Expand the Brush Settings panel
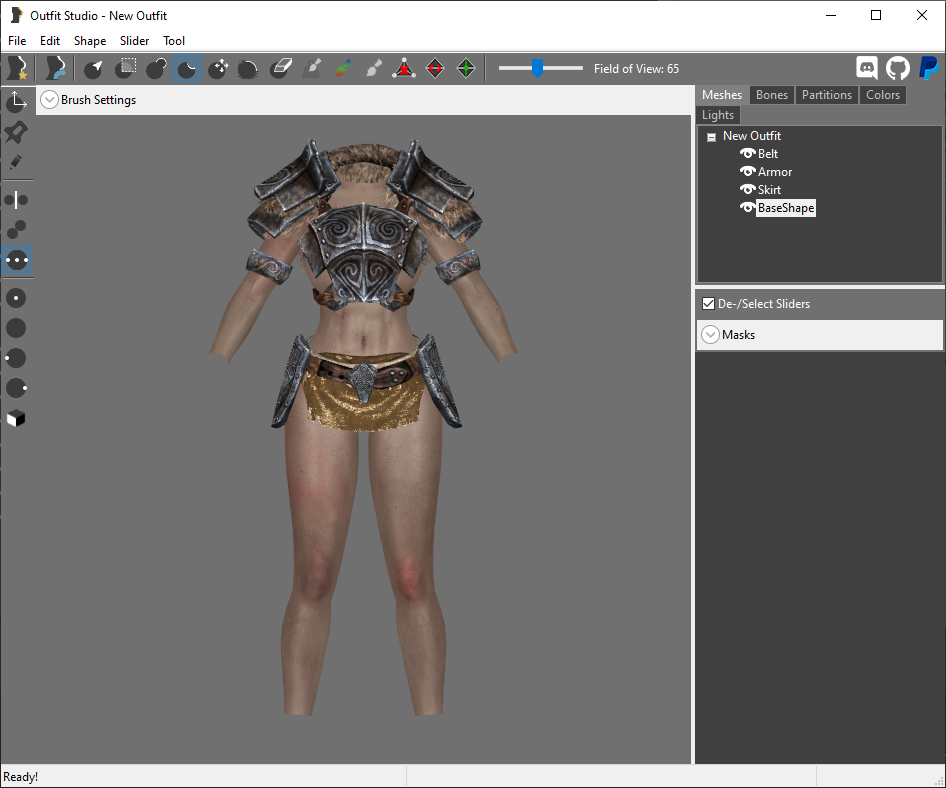 (x=49, y=100)
